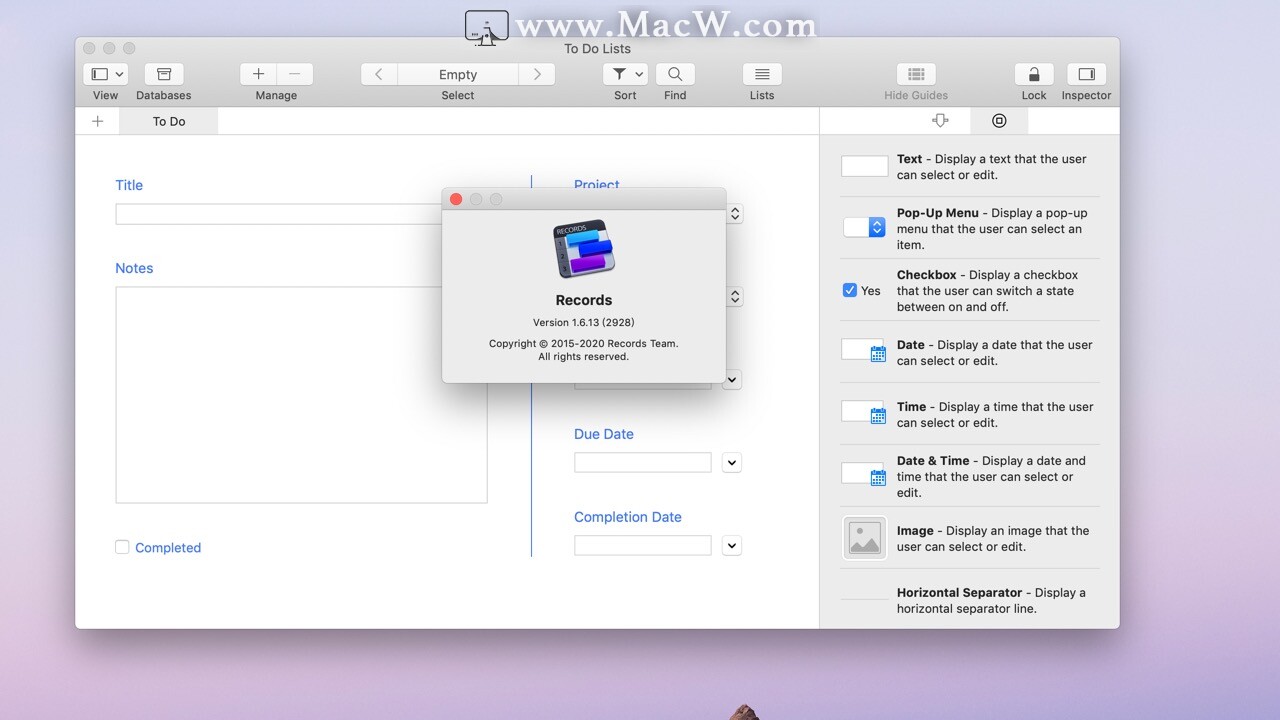The image size is (1280, 720).
Task: Select the field elements inspector tab
Action: tap(940, 120)
